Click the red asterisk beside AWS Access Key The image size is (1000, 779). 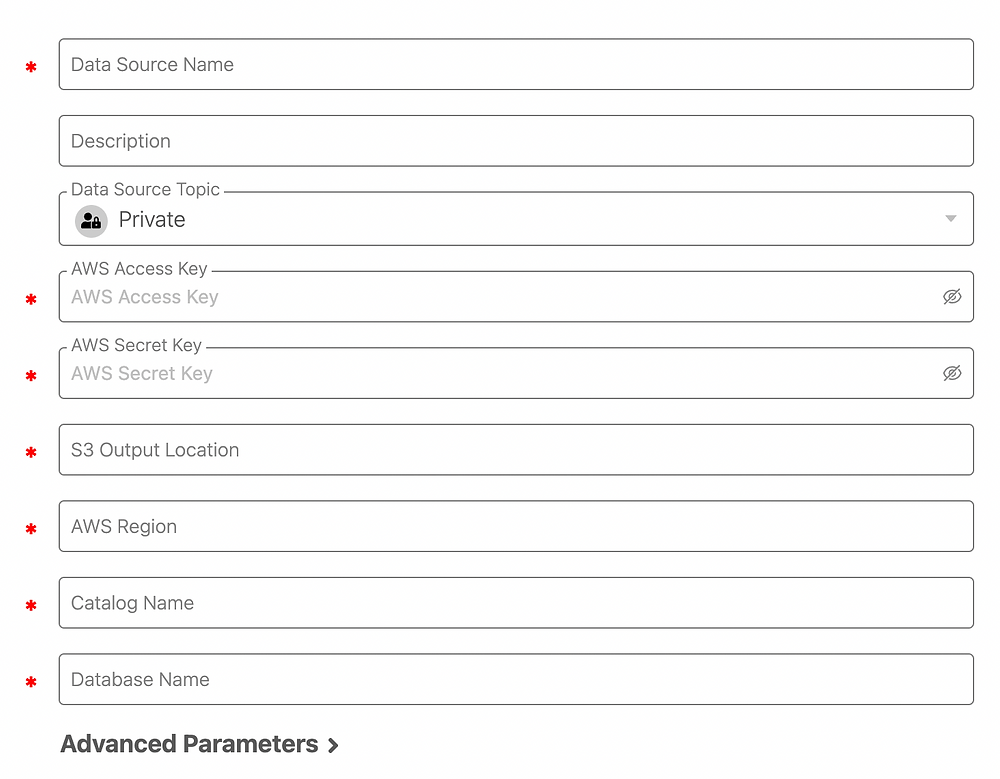point(31,299)
